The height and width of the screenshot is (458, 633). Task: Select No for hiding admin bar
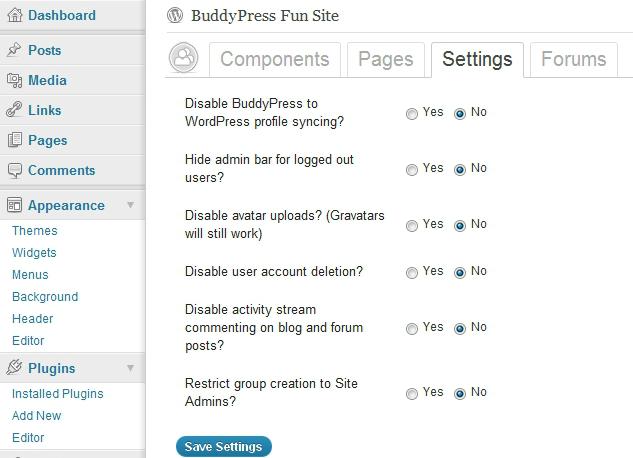[460, 169]
